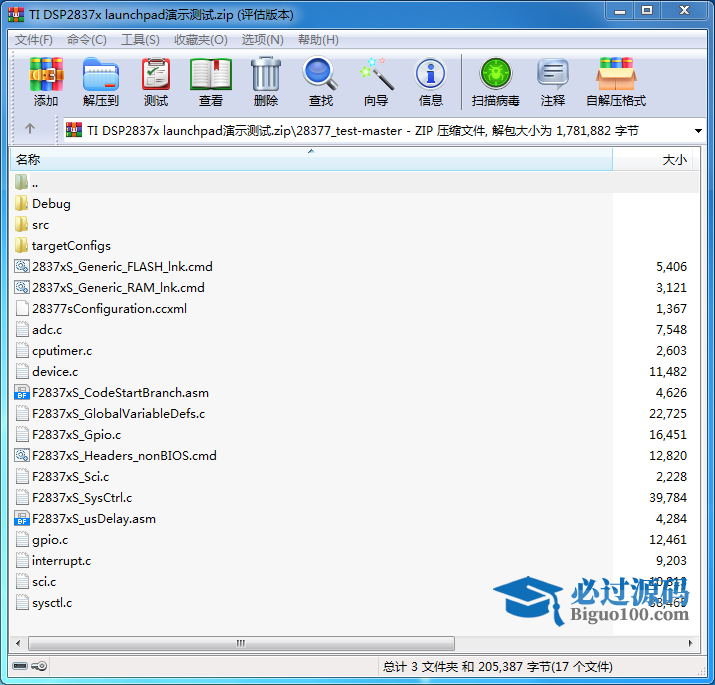Click the drive icon in status bar
Viewport: 715px width, 685px height.
coord(20,666)
